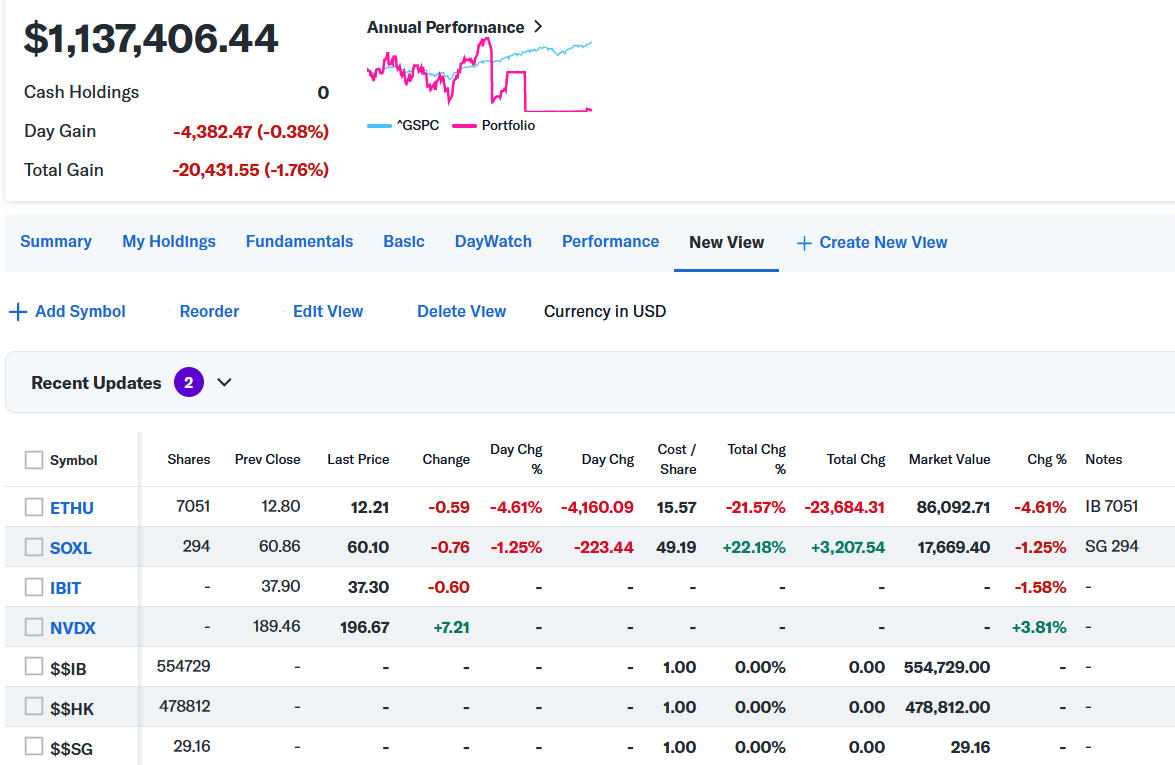Click the pink Portfolio legend swatch

coord(464,126)
